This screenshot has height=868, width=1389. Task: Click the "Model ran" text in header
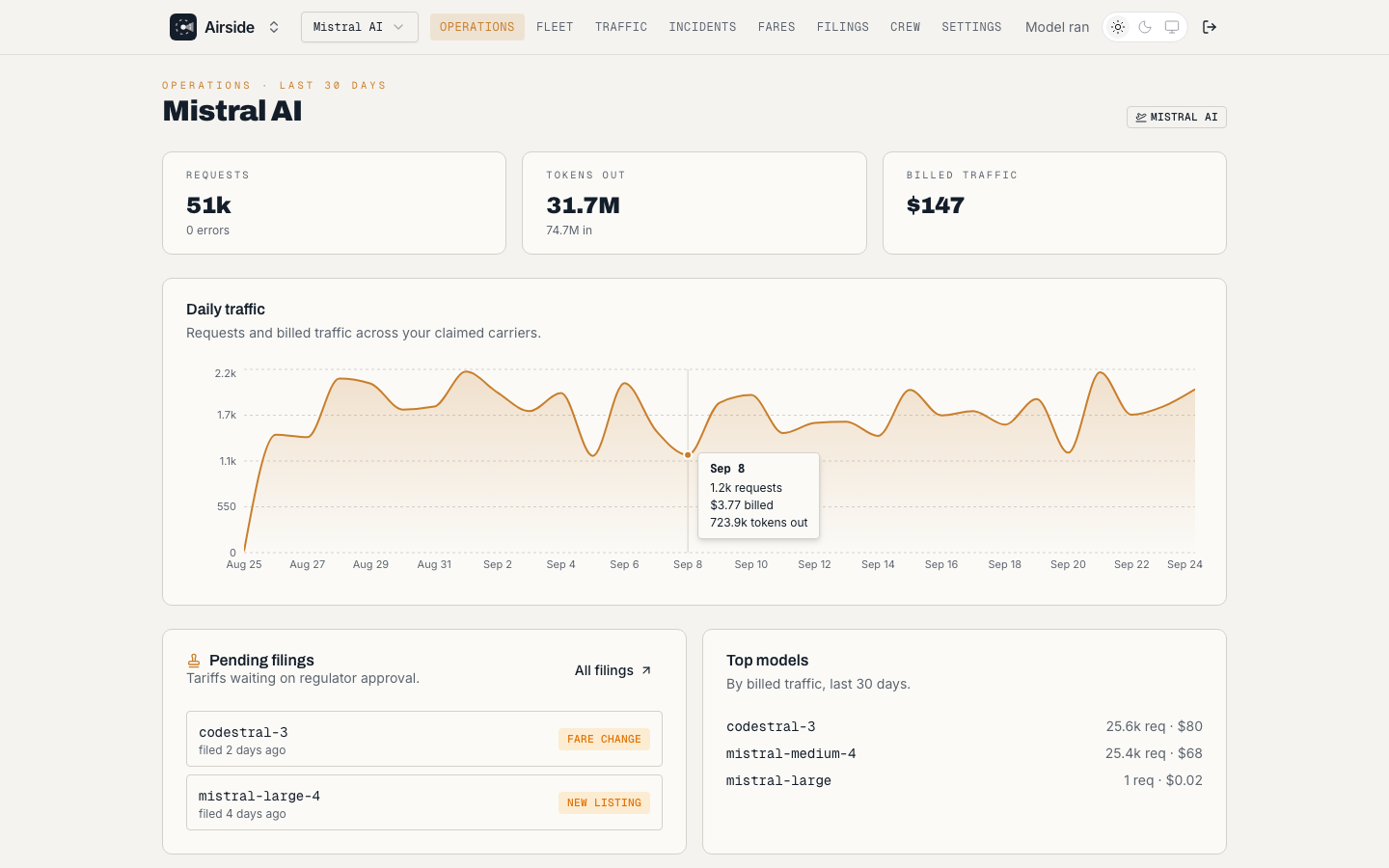tap(1057, 27)
